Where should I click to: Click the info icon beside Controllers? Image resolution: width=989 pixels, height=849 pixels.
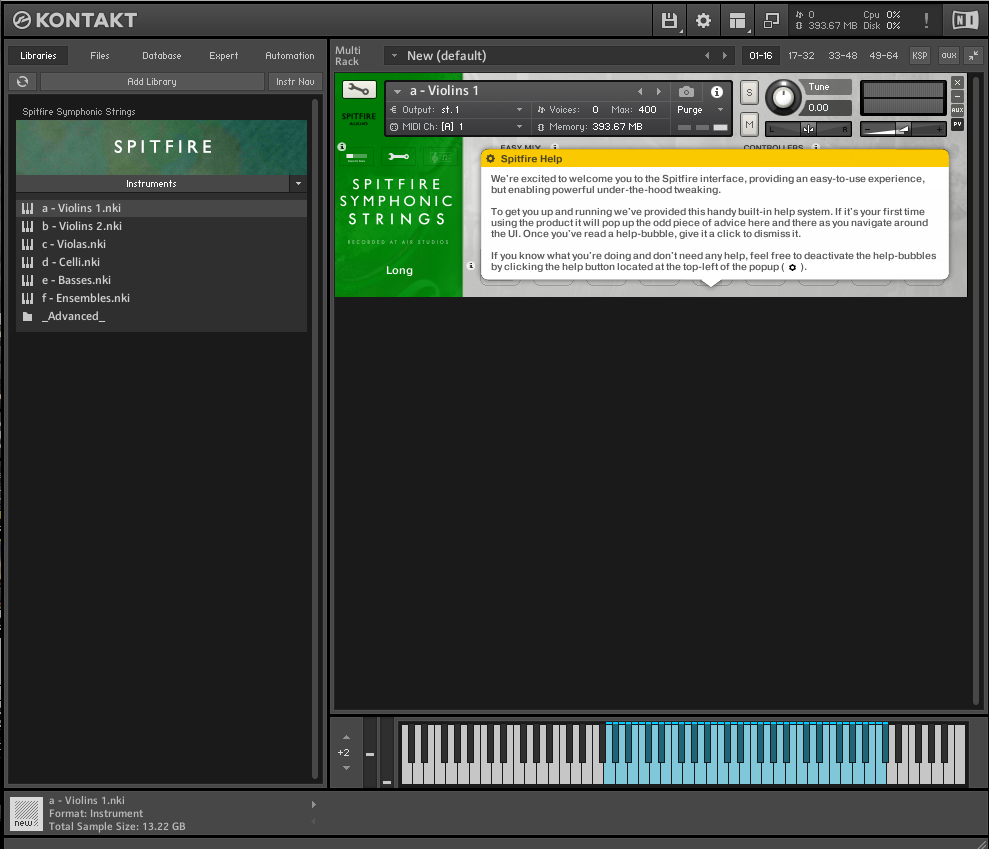point(816,147)
